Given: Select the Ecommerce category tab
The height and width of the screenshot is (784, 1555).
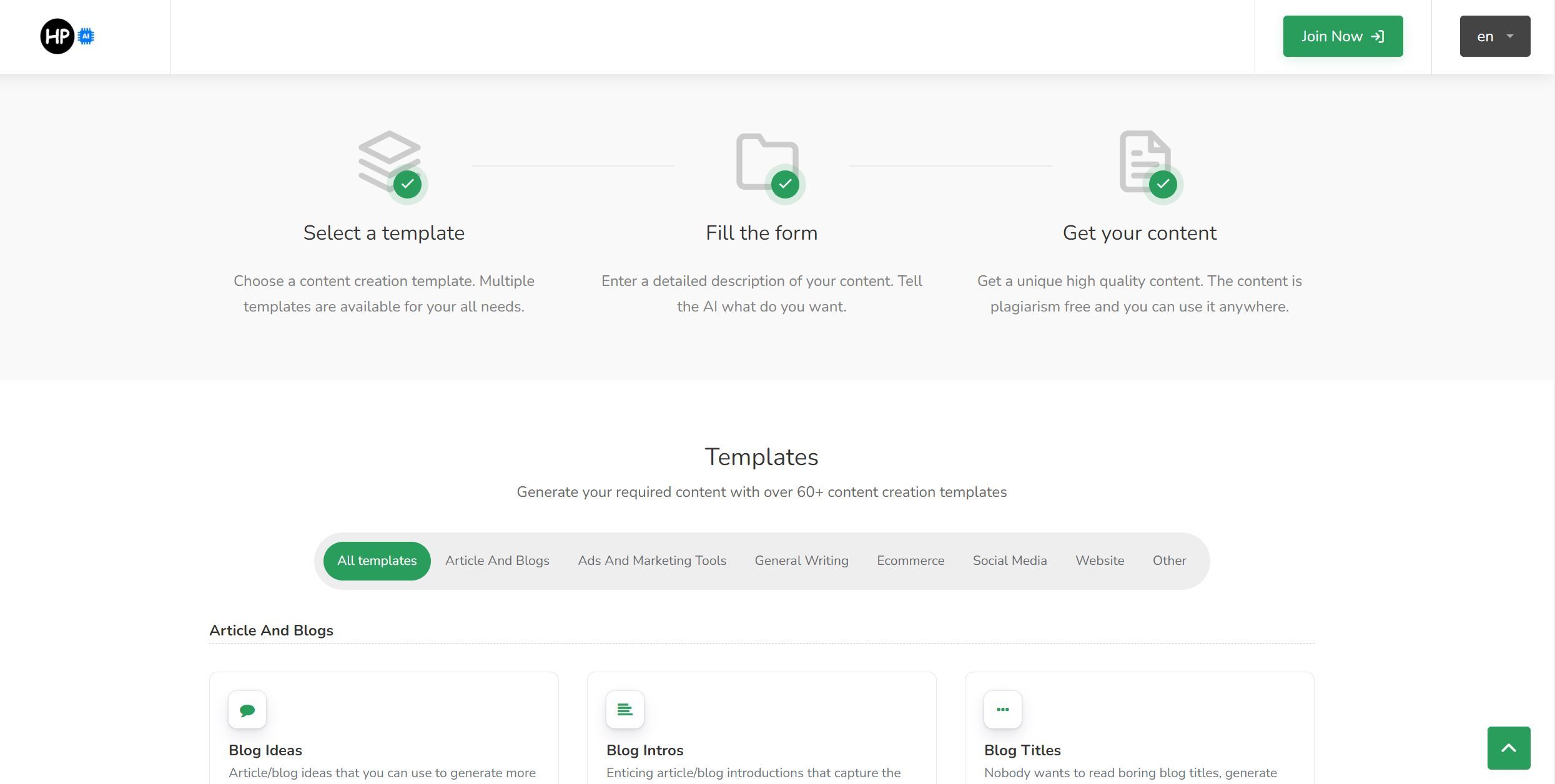Looking at the screenshot, I should pos(911,561).
